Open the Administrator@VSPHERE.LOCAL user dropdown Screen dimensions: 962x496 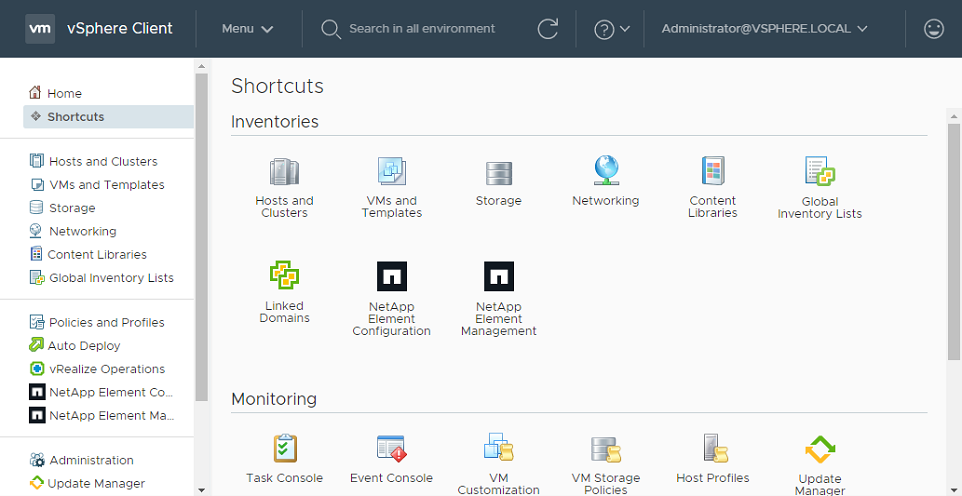pos(764,29)
